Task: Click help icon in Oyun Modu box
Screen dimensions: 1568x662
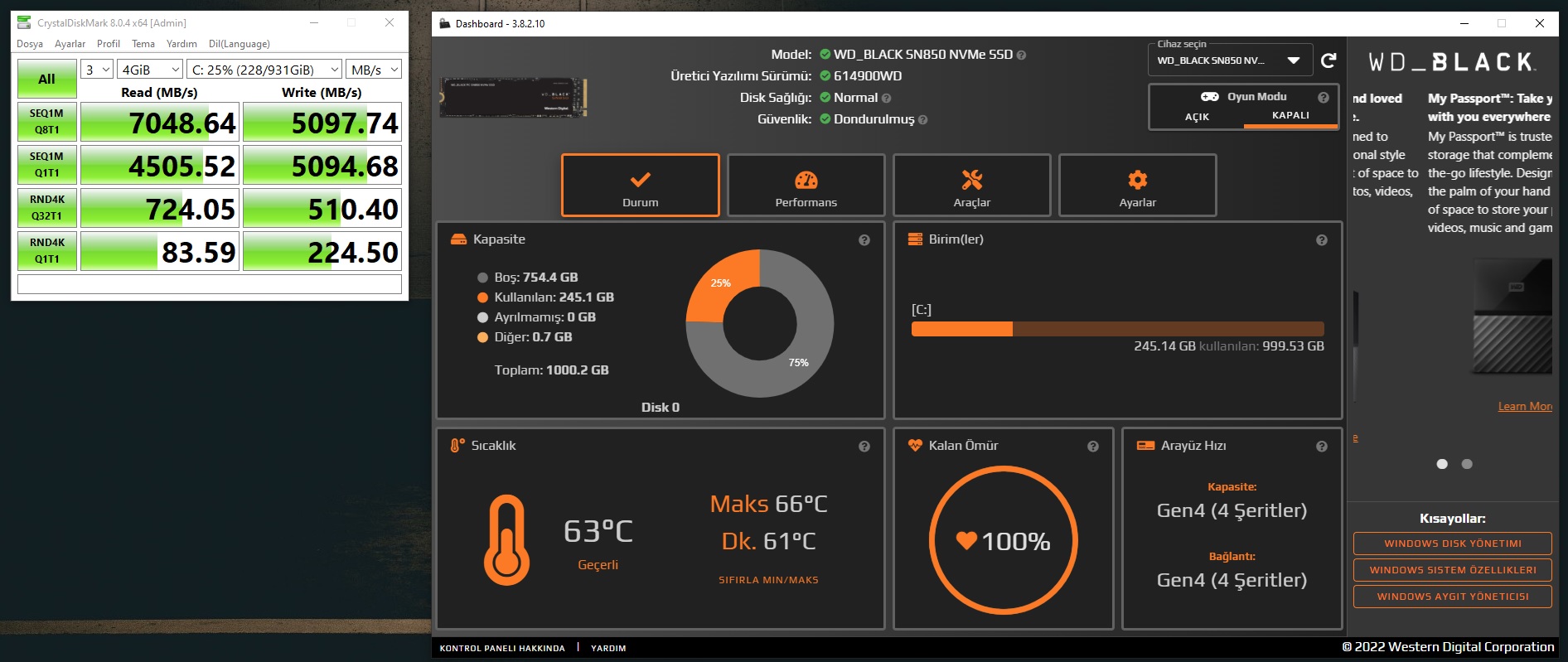Action: point(1323,97)
